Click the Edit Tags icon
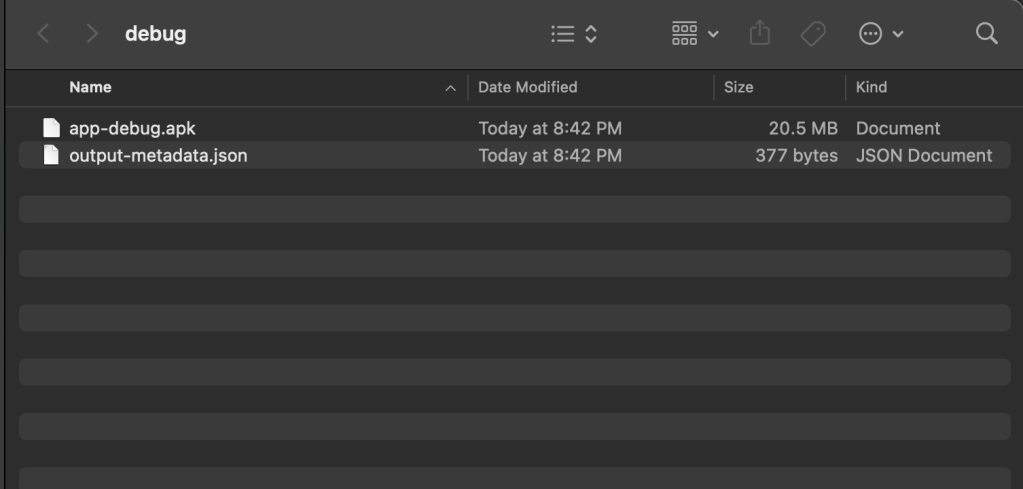 813,34
